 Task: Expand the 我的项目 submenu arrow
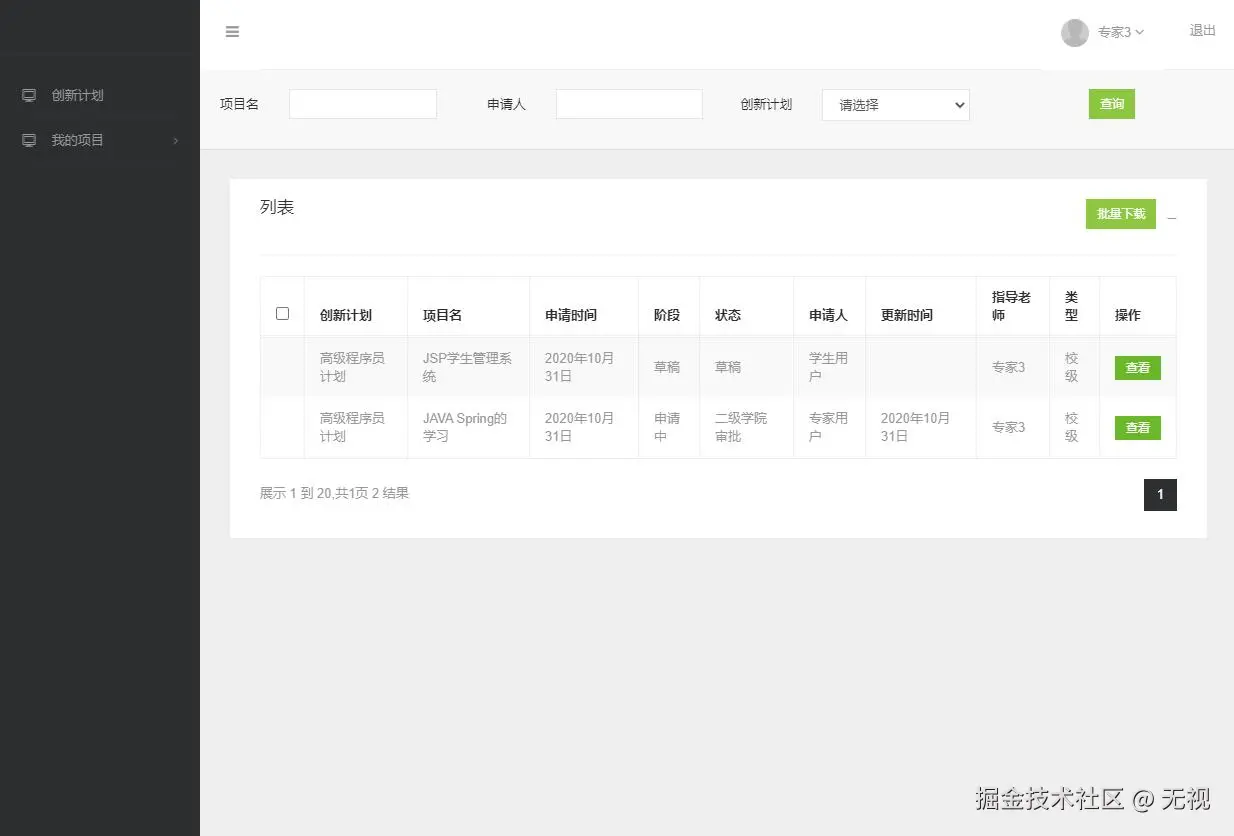pyautogui.click(x=176, y=141)
